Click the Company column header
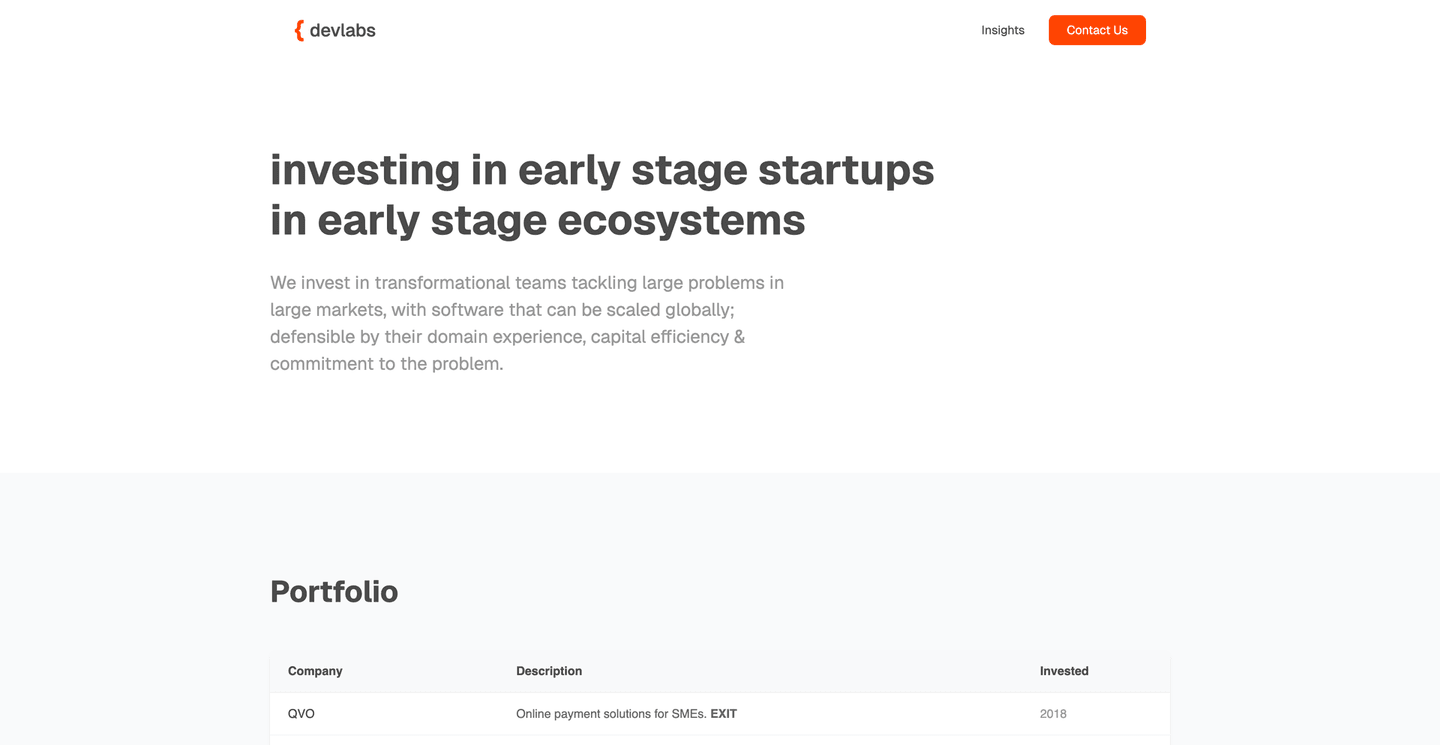The image size is (1440, 745). coord(315,671)
